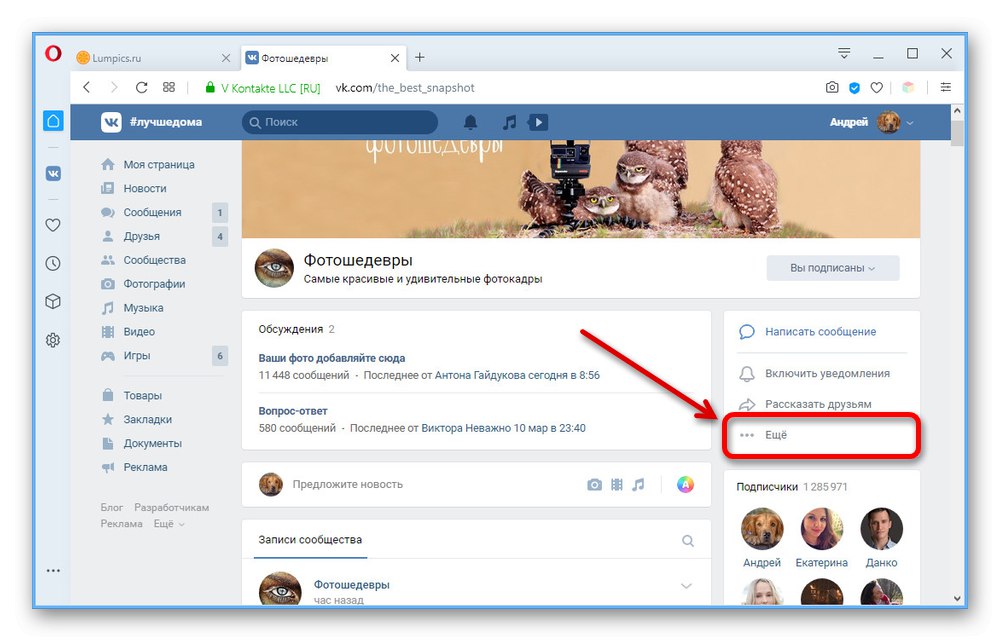The height and width of the screenshot is (641, 1000).
Task: Search community posts magnifier icon
Action: coord(688,541)
